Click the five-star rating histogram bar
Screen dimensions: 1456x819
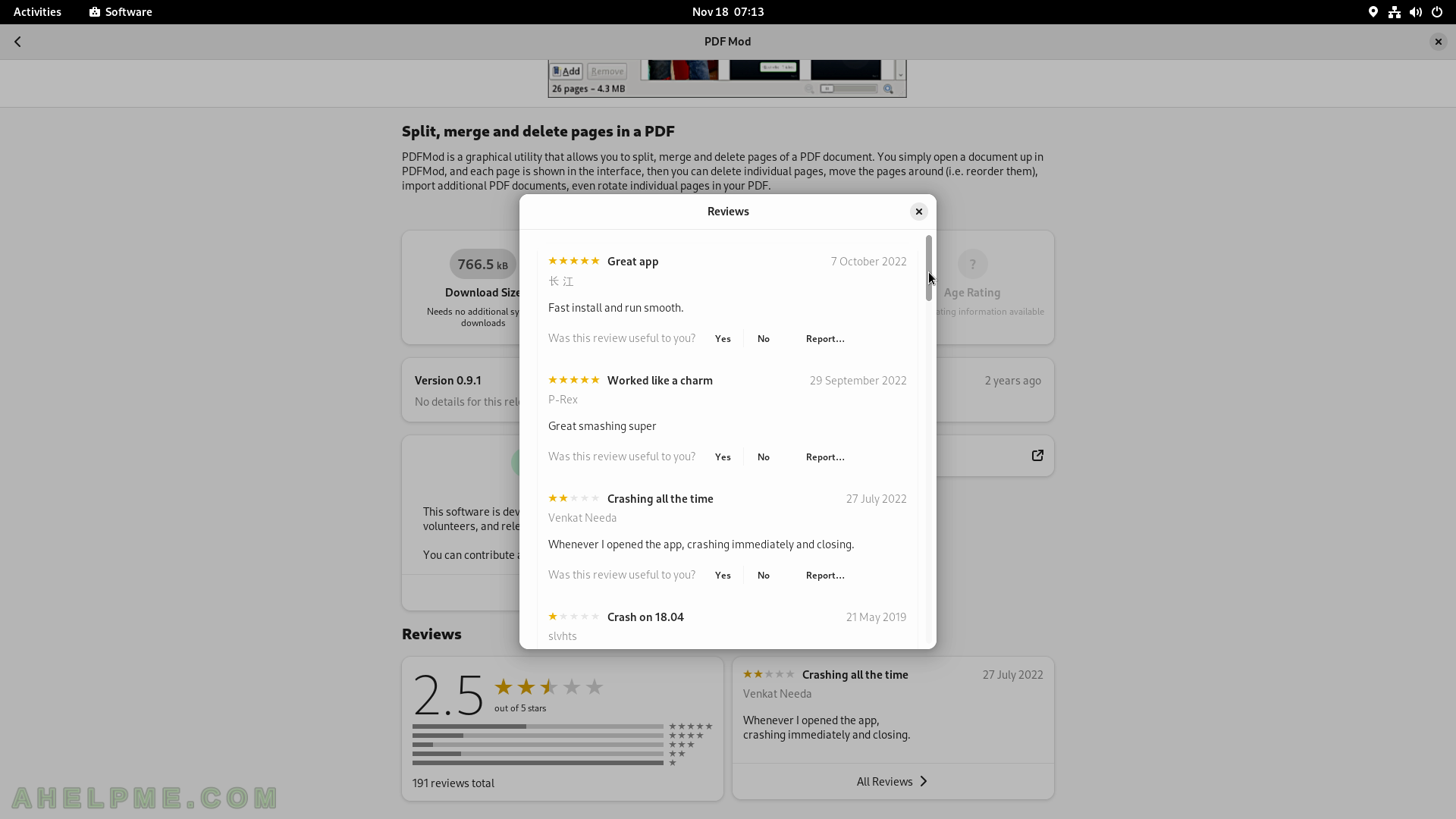[538, 726]
